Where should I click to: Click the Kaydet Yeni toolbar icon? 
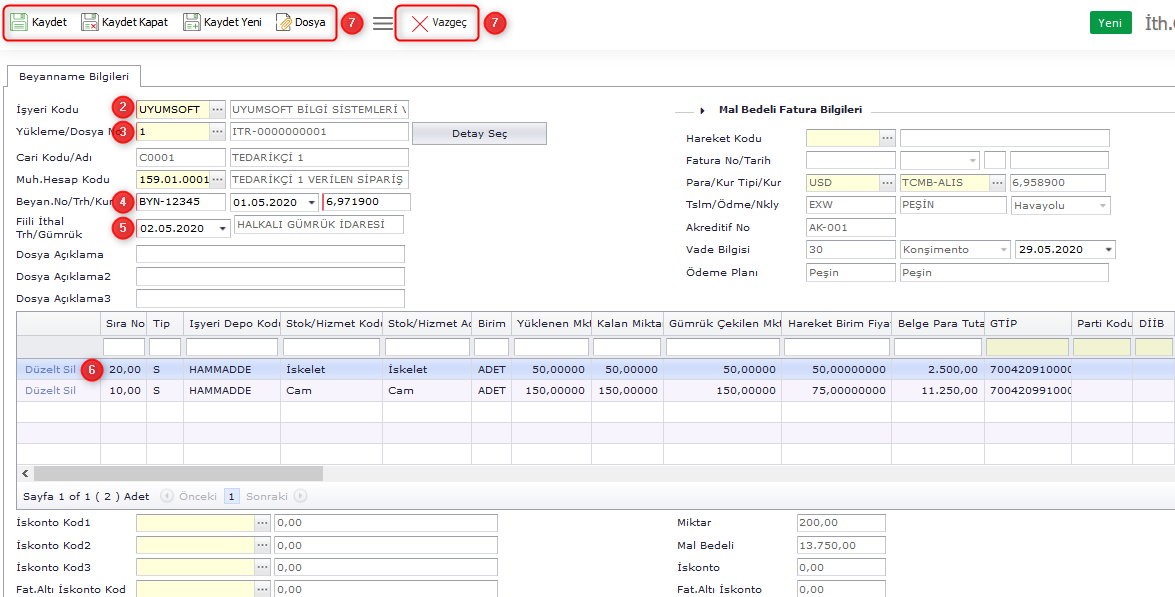[192, 22]
